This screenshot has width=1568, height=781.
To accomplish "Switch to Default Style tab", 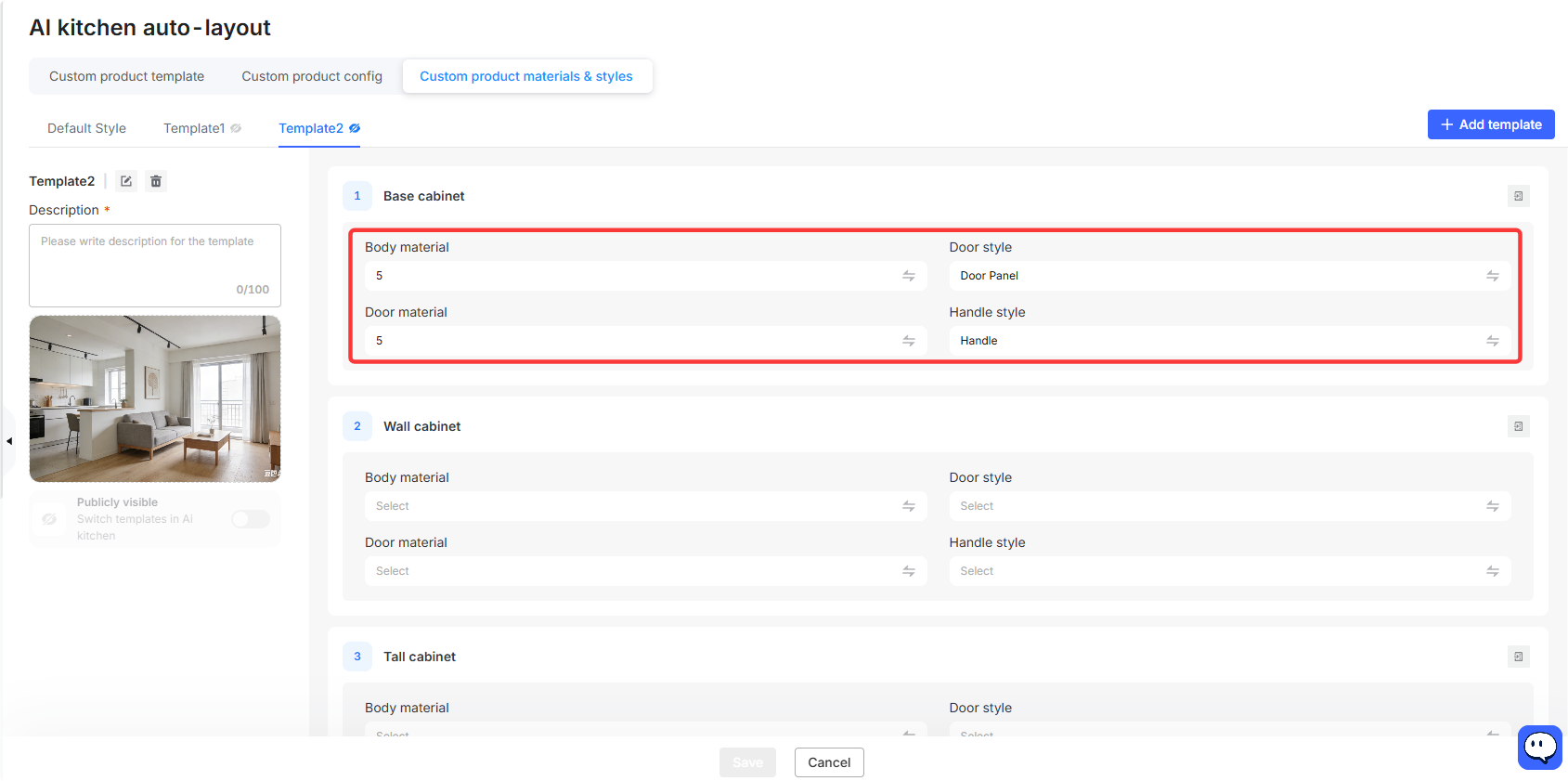I will [86, 128].
